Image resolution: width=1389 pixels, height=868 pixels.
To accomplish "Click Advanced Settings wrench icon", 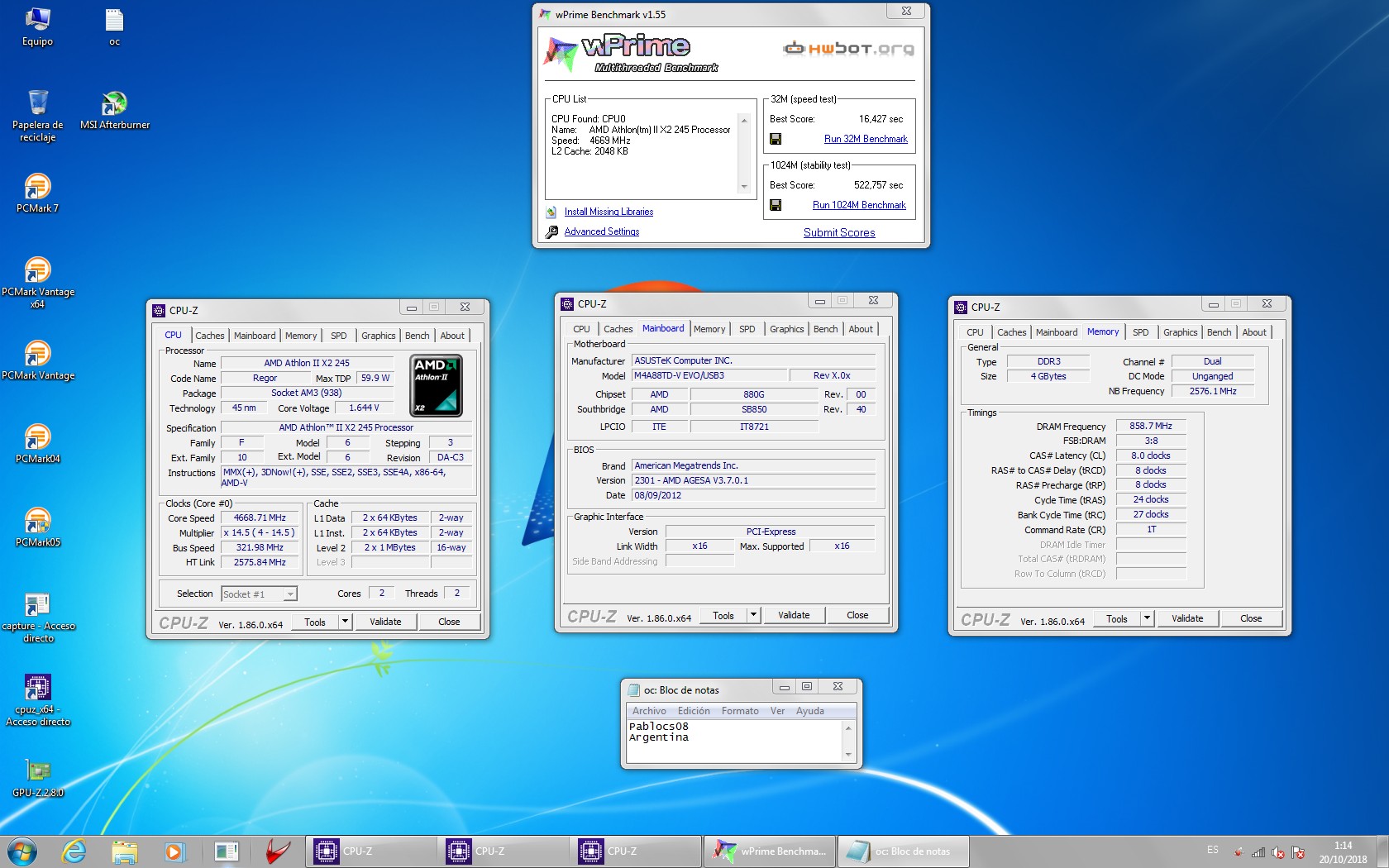I will click(x=551, y=231).
